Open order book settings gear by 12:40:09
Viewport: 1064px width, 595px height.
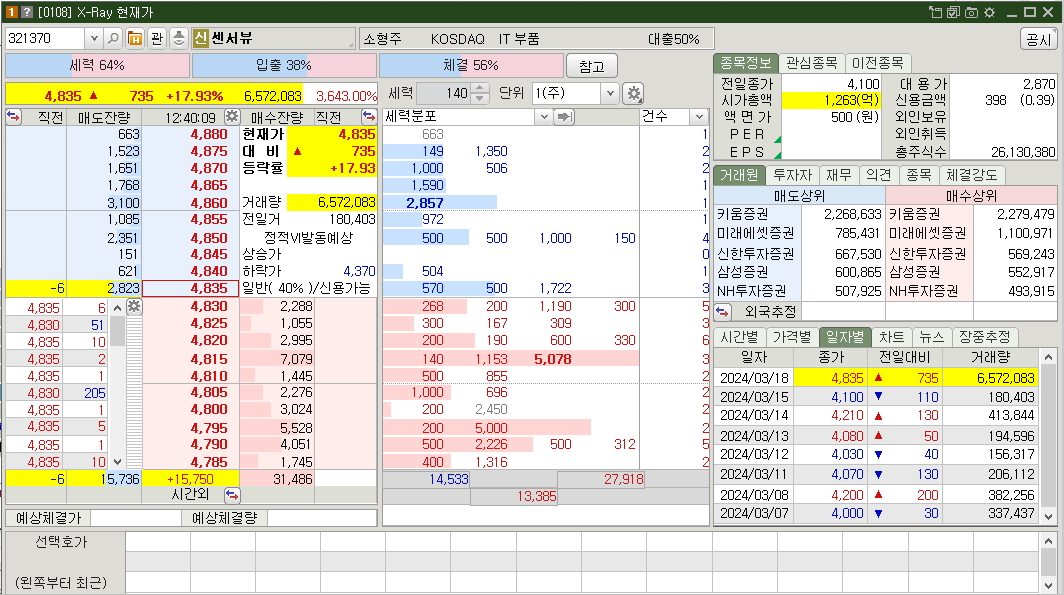(x=232, y=116)
